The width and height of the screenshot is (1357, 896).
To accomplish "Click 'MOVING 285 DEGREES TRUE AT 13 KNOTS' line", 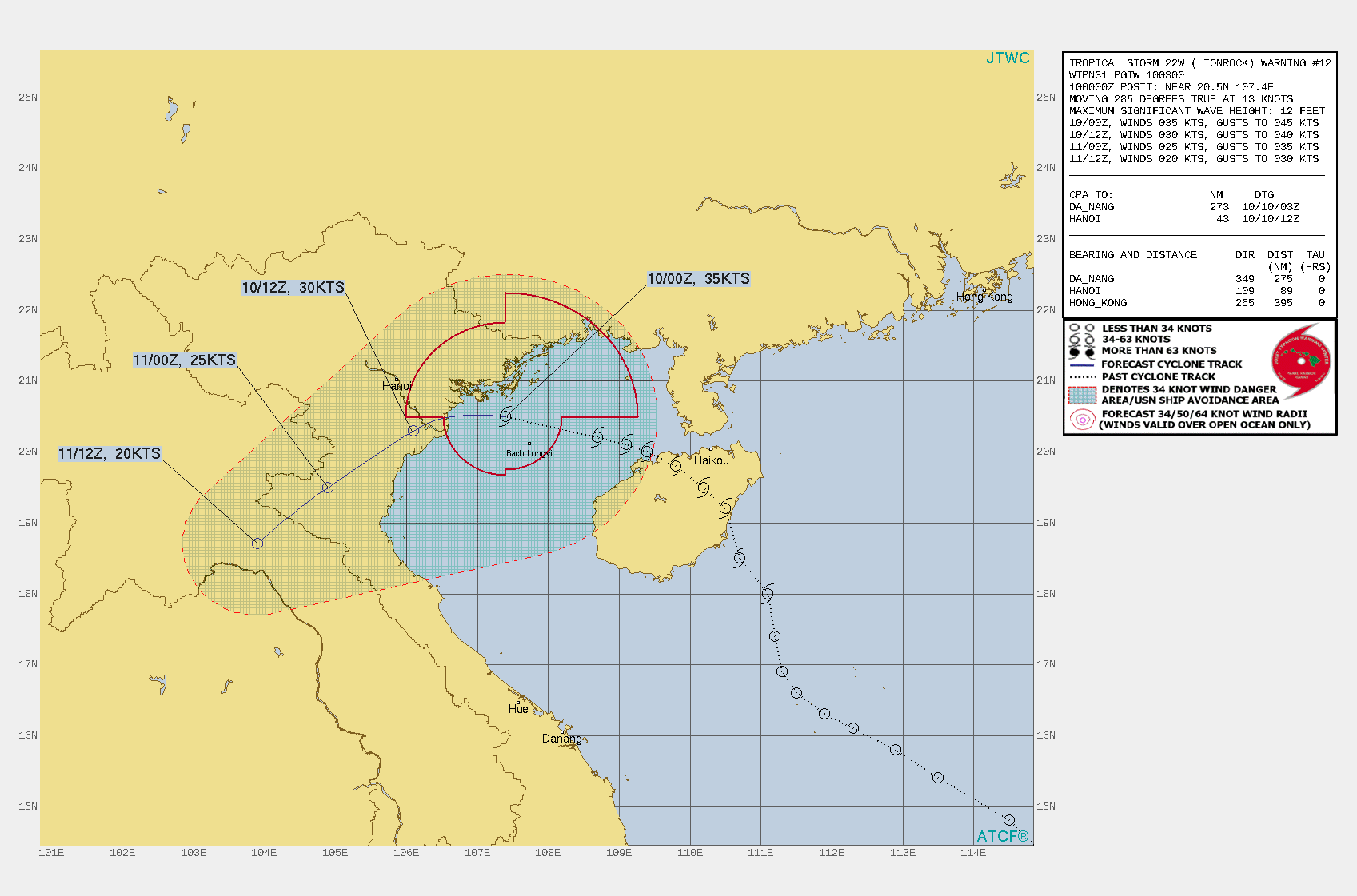I will (1181, 99).
